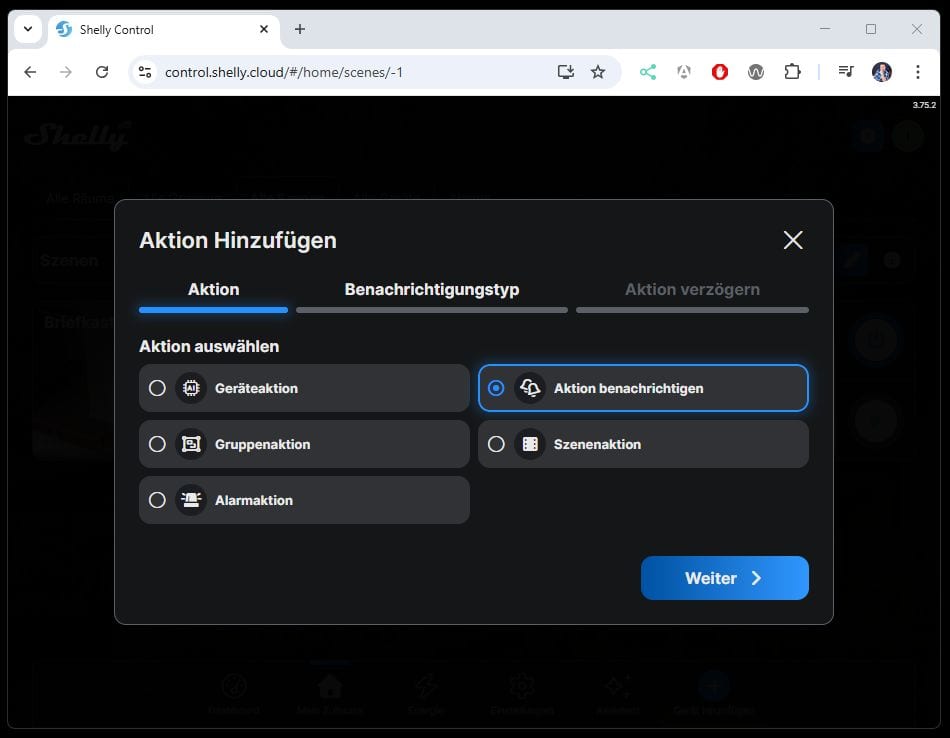This screenshot has width=950, height=738.
Task: Switch to the Benachrichtigungstyp tab
Action: [x=432, y=288]
